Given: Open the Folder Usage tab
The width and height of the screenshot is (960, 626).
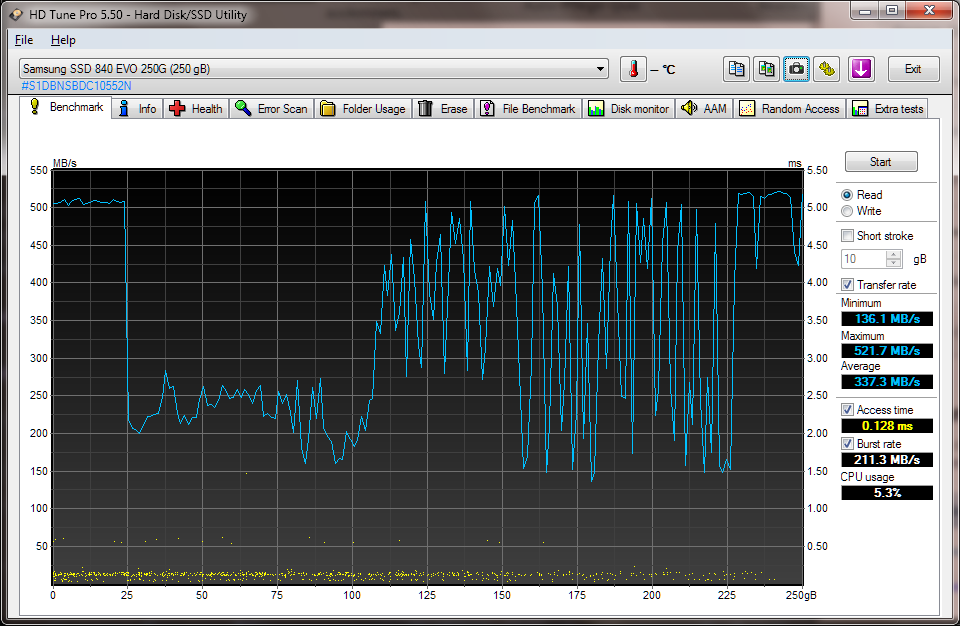Looking at the screenshot, I should coord(363,108).
